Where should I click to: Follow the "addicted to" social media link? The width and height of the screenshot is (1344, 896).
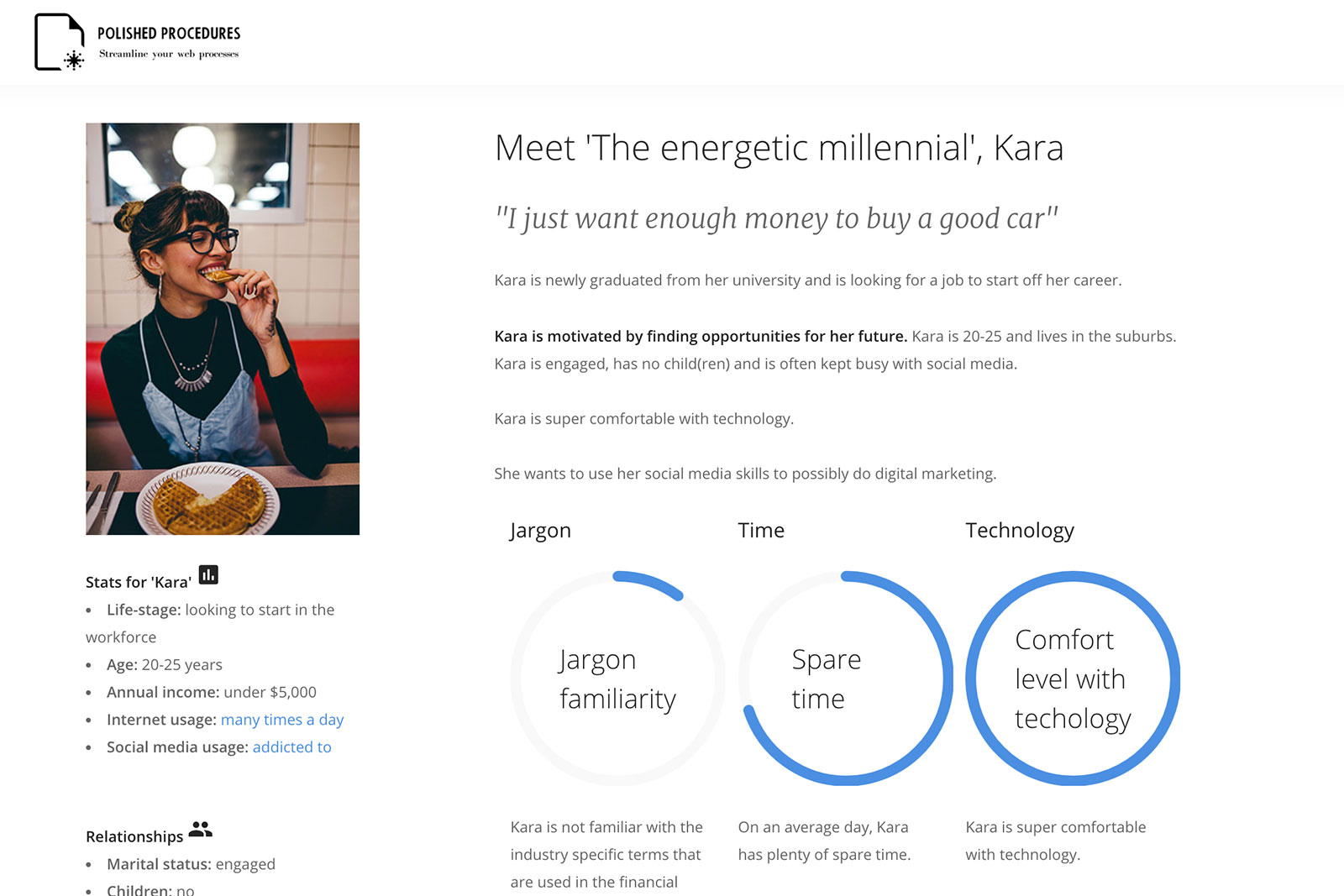coord(291,747)
